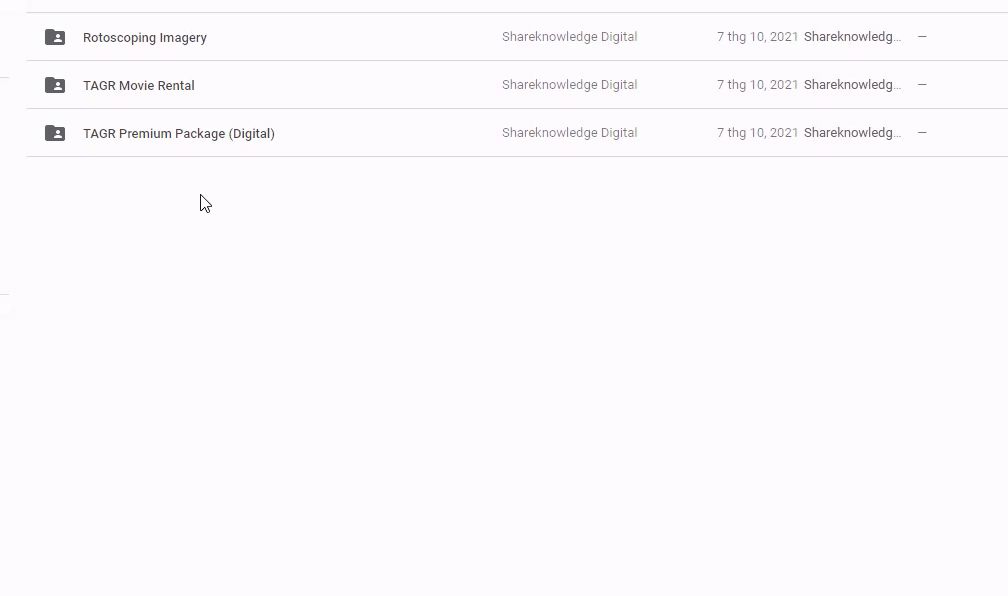1008x596 pixels.
Task: Select the TAGR Premium Package (Digital) name
Action: point(179,134)
